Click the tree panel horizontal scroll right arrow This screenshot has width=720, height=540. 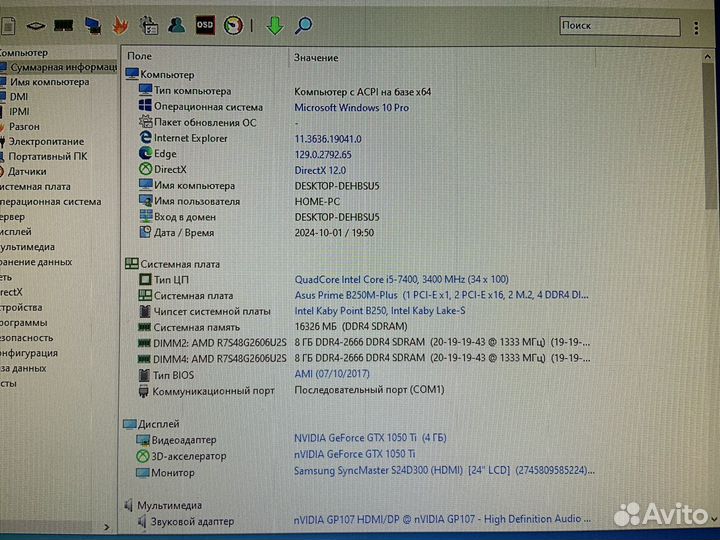tap(107, 527)
